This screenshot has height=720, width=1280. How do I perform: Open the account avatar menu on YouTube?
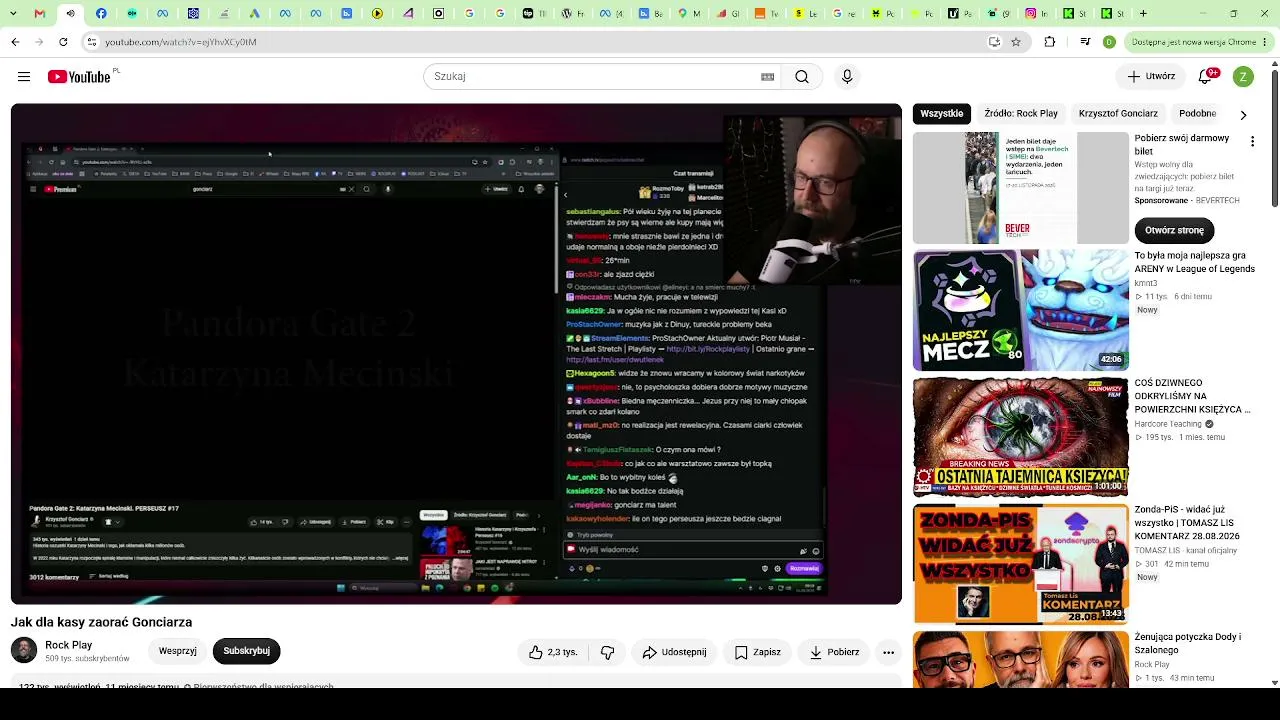1243,77
